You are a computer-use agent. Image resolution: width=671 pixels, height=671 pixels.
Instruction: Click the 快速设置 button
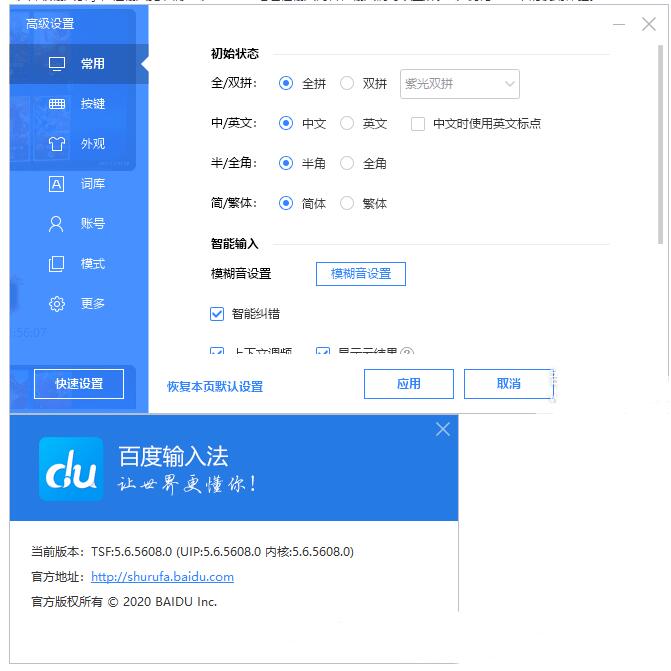[x=79, y=384]
